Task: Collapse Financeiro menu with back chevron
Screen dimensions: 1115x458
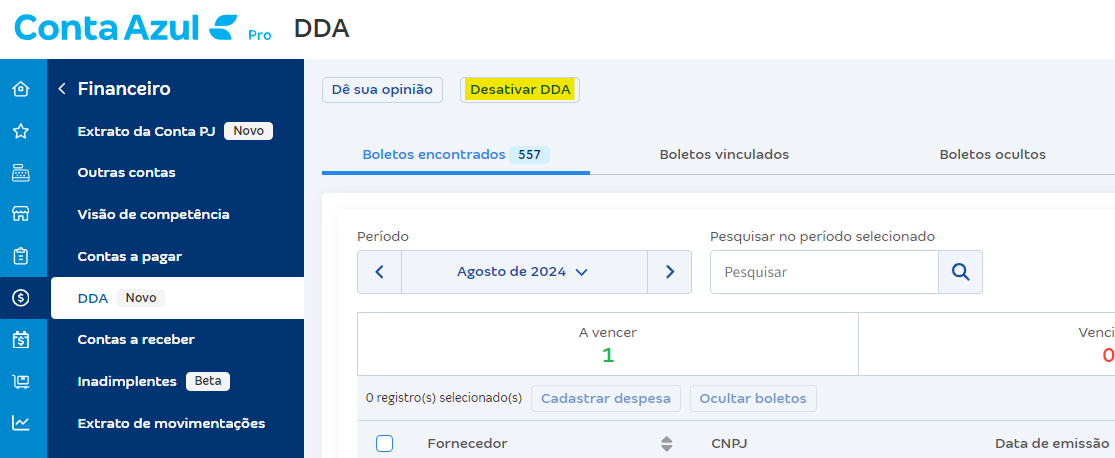Action: coord(62,89)
